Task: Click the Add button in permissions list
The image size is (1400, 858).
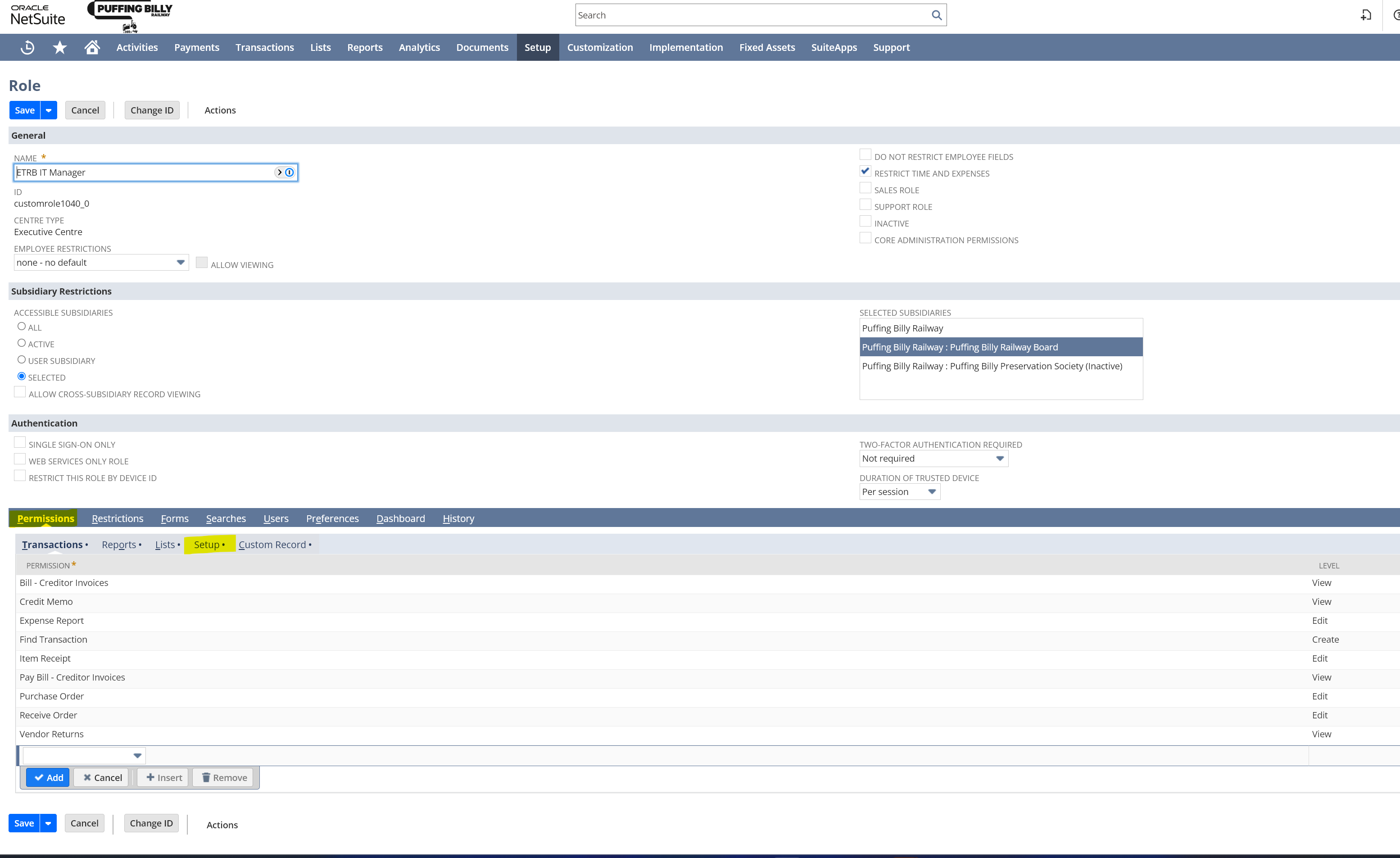Action: click(x=48, y=777)
